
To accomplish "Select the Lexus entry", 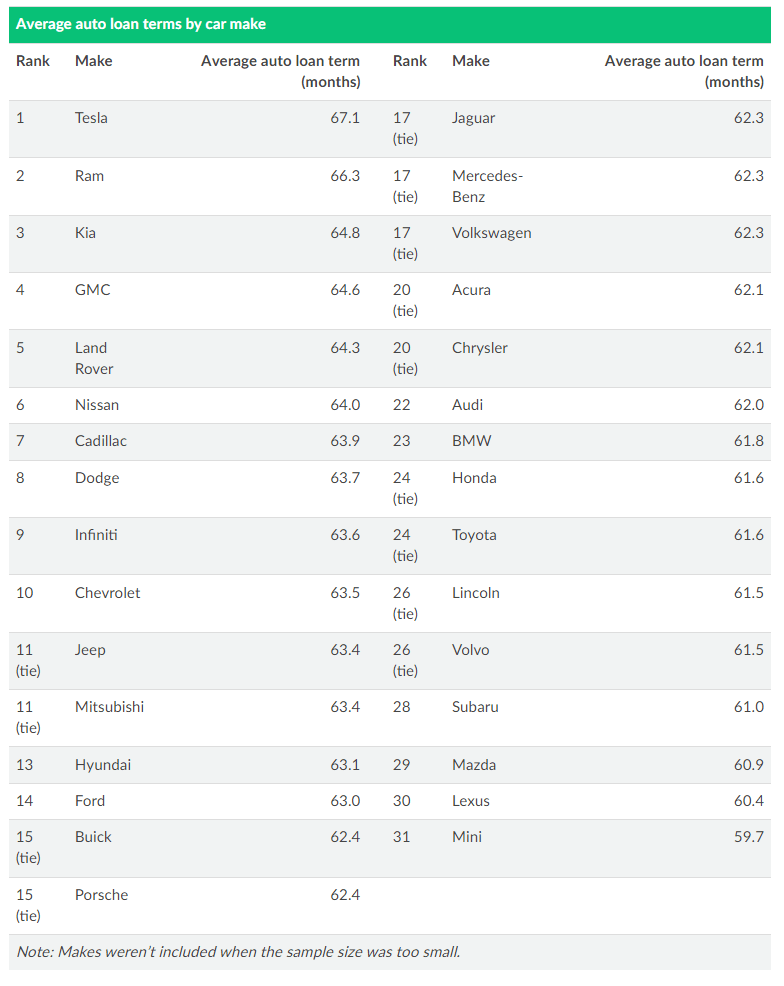I will click(470, 801).
